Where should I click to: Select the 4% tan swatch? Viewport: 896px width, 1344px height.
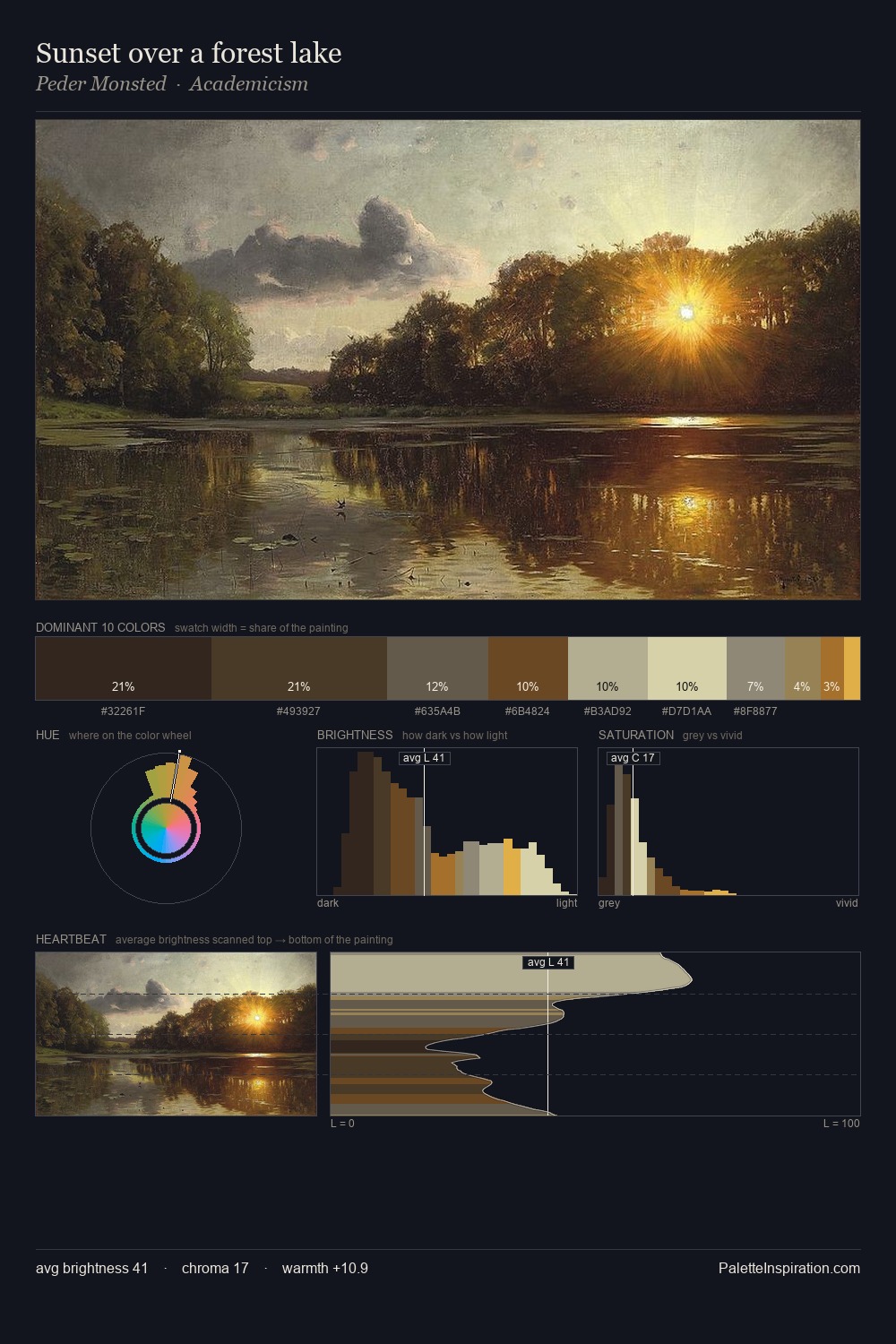[803, 668]
